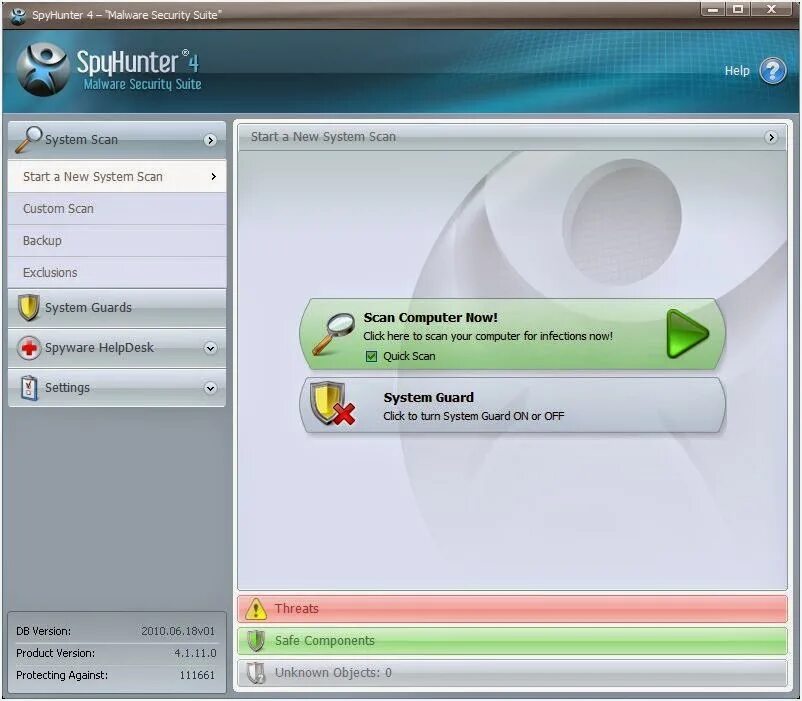
Task: Open the Backup option
Action: coord(117,240)
